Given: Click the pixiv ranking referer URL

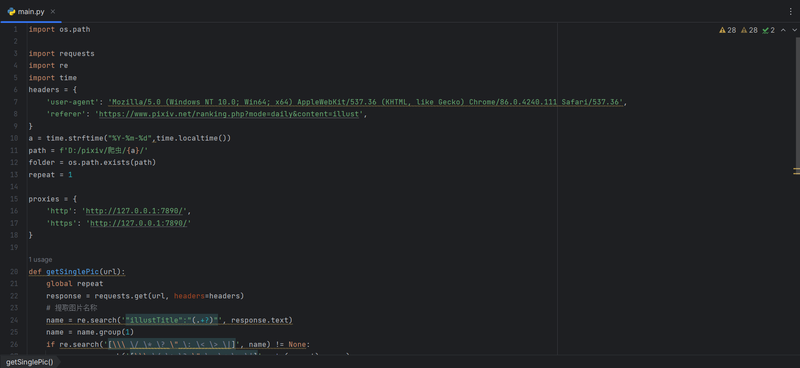Looking at the screenshot, I should click(229, 114).
